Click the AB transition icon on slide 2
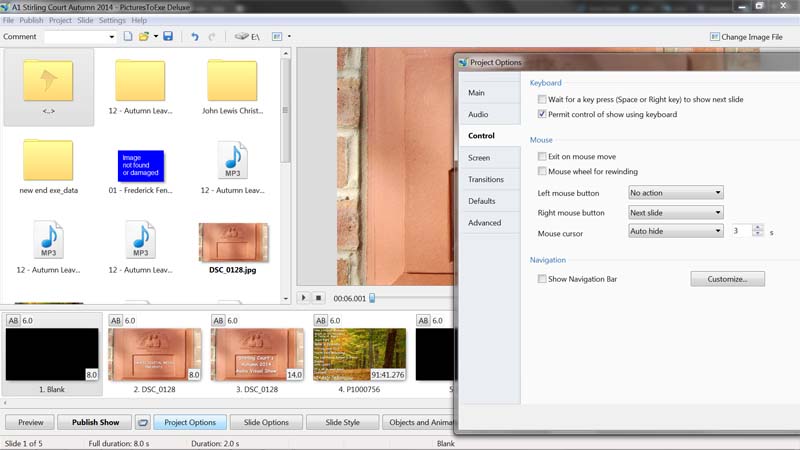The image size is (800, 450). pyautogui.click(x=116, y=321)
